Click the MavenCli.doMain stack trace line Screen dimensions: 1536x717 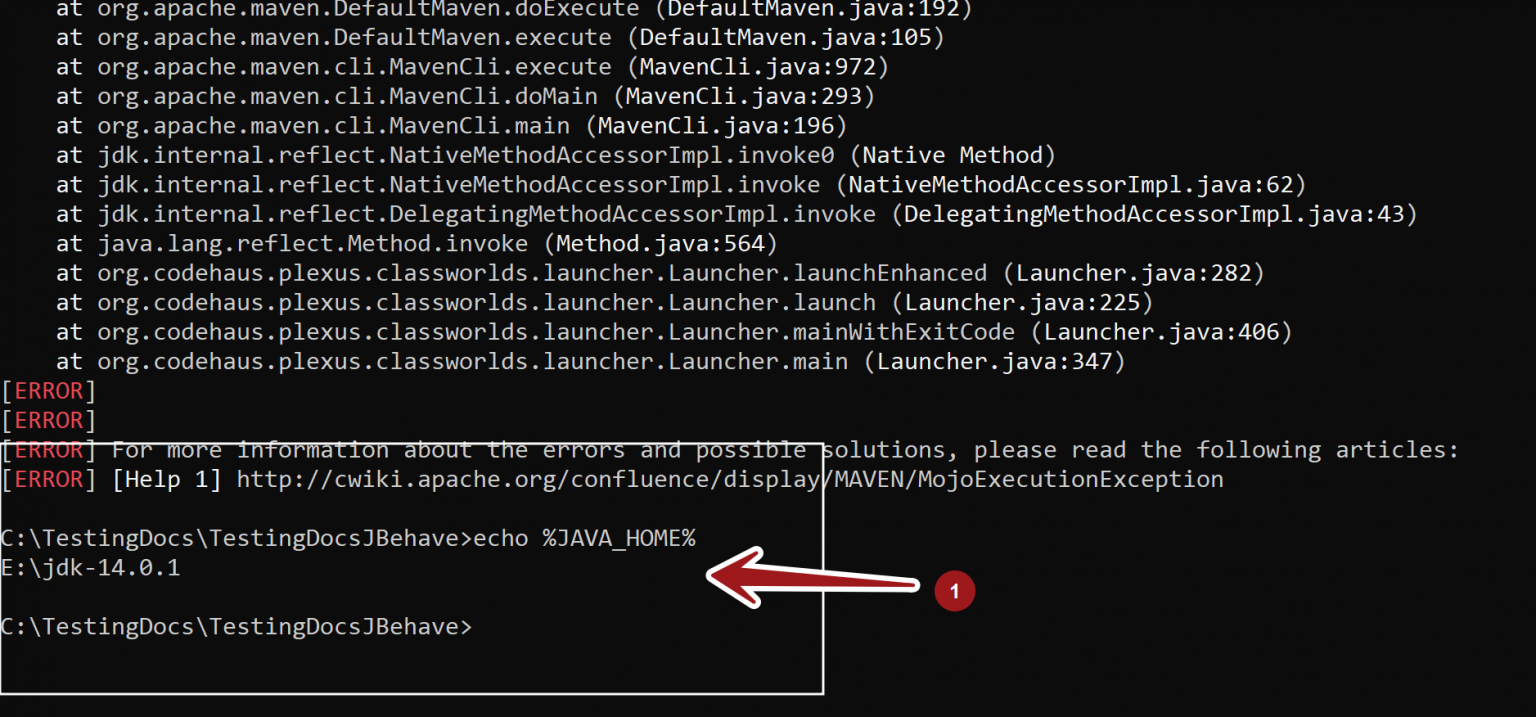(348, 97)
